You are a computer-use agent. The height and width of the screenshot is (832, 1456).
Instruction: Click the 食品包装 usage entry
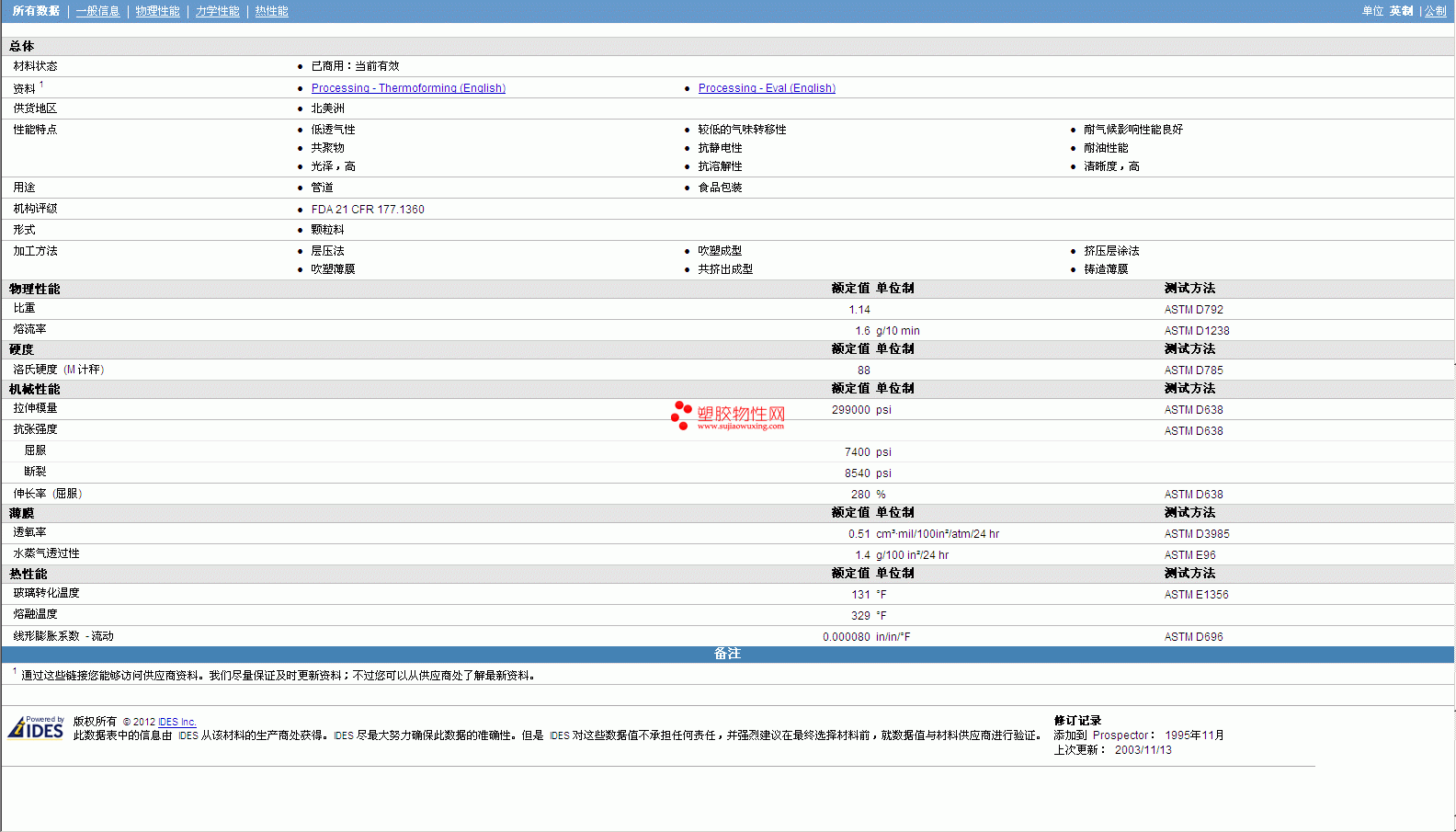(720, 188)
